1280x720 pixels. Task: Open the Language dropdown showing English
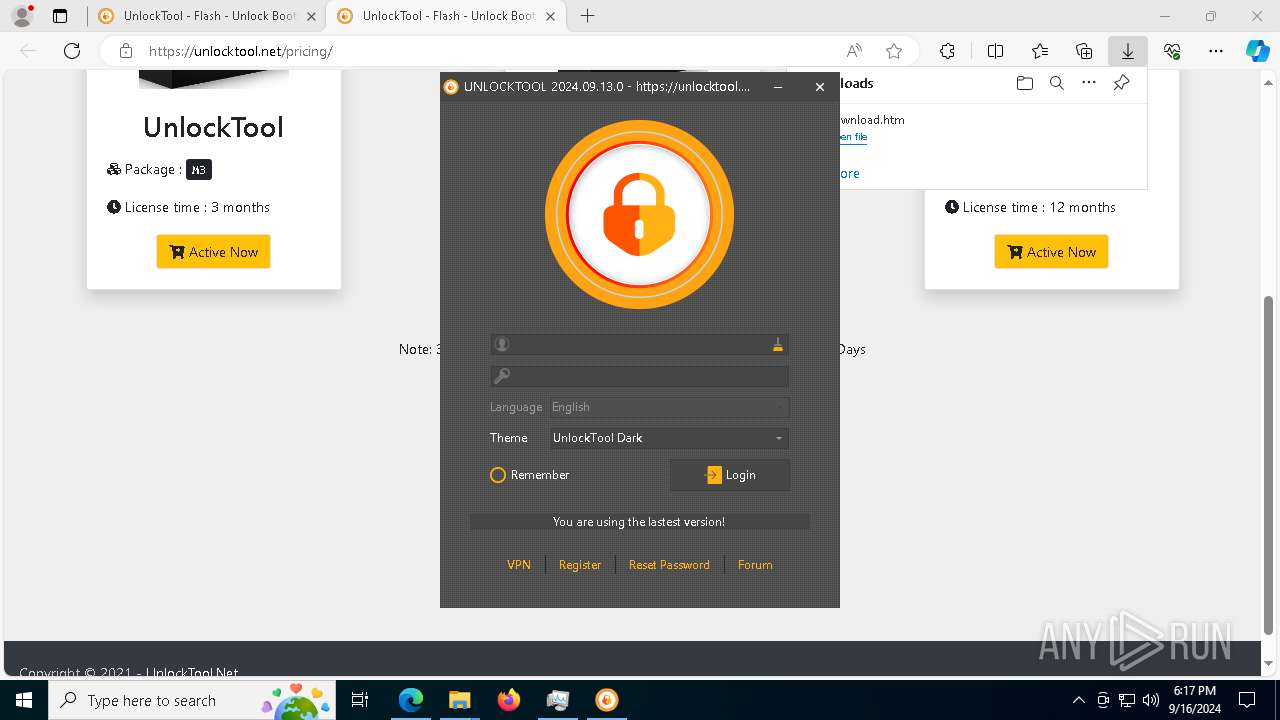(668, 407)
